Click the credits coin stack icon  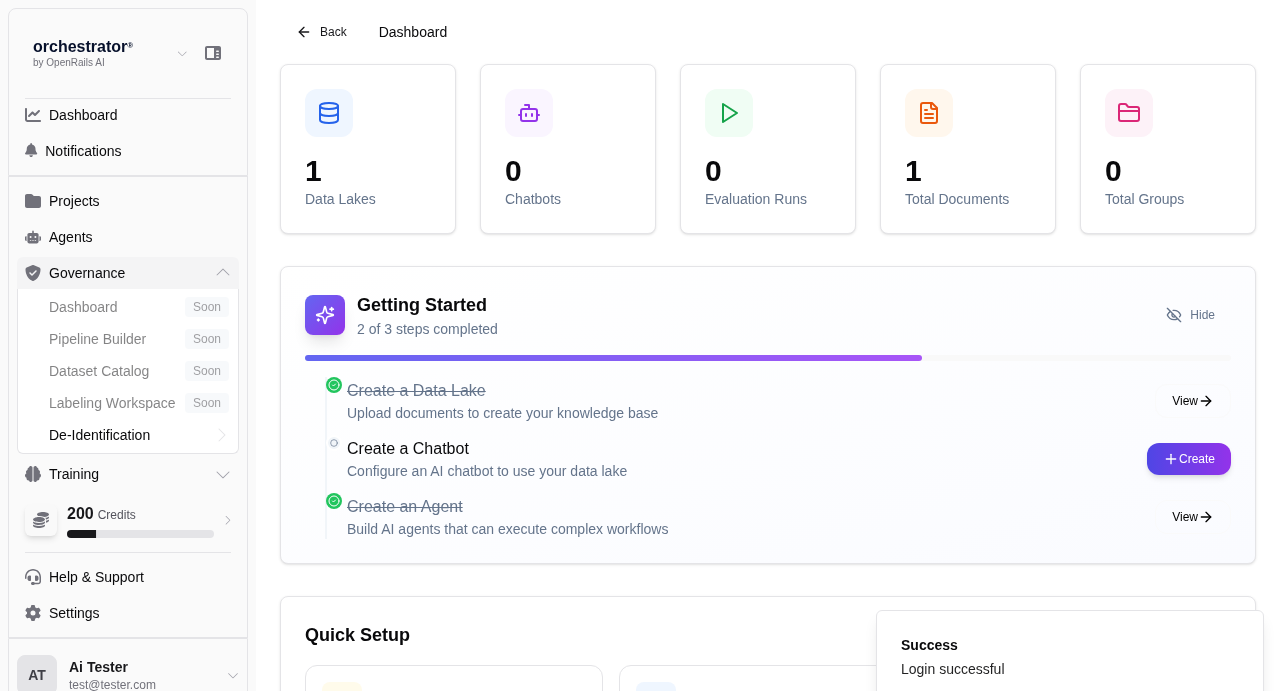40,520
